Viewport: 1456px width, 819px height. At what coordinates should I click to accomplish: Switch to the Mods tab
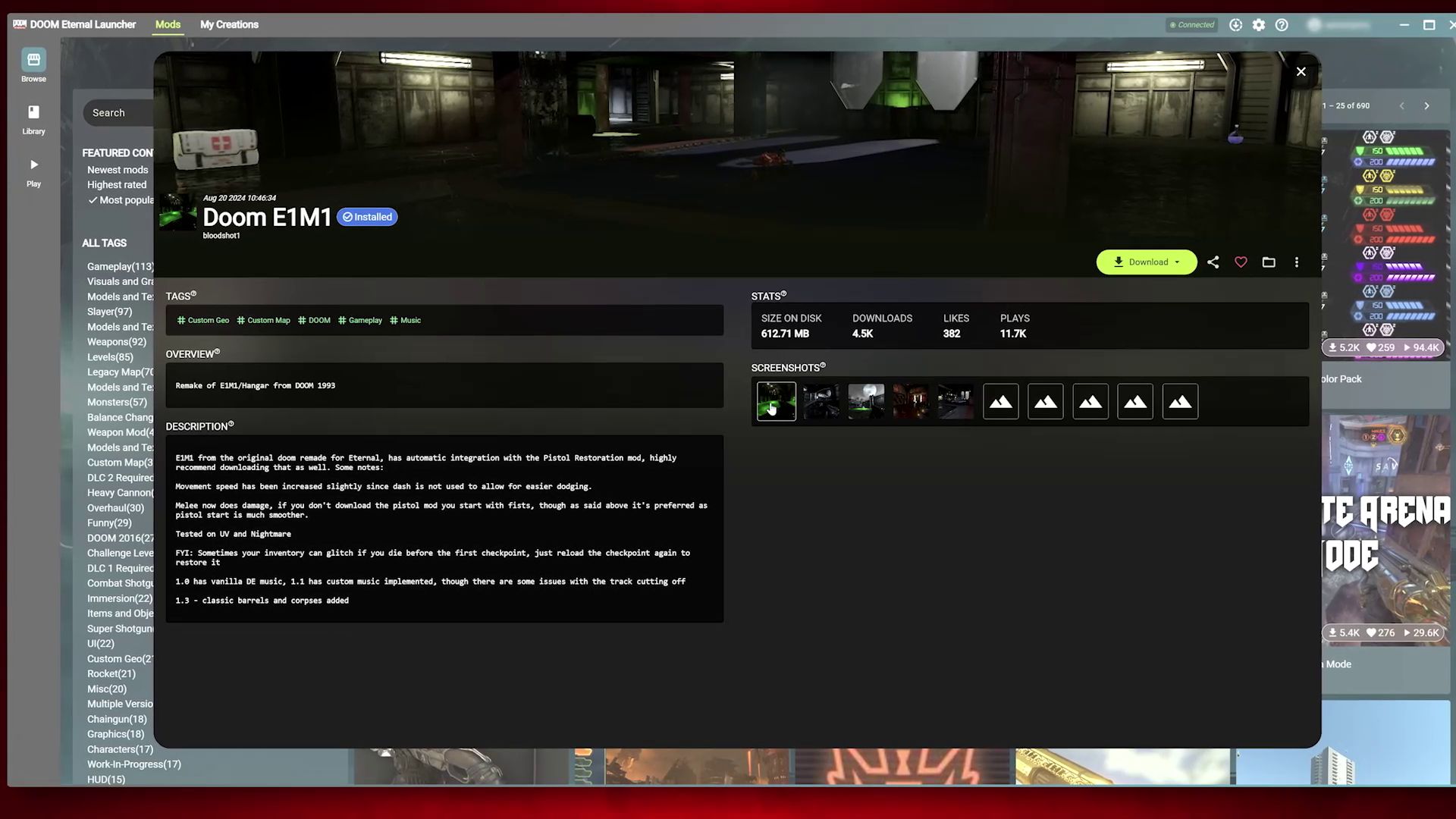click(x=168, y=24)
